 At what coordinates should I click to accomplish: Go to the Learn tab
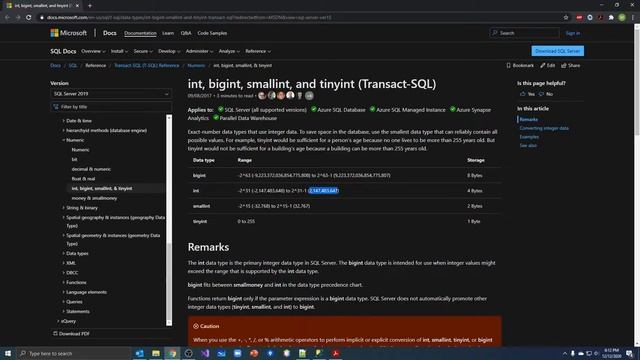point(168,33)
